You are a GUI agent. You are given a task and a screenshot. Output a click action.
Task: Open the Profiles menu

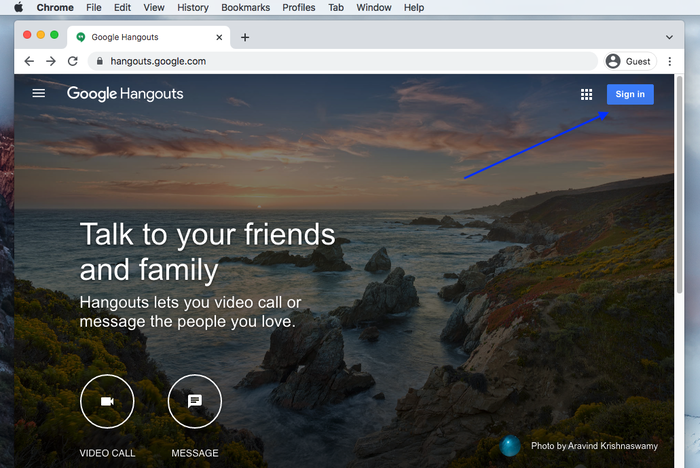(x=299, y=8)
